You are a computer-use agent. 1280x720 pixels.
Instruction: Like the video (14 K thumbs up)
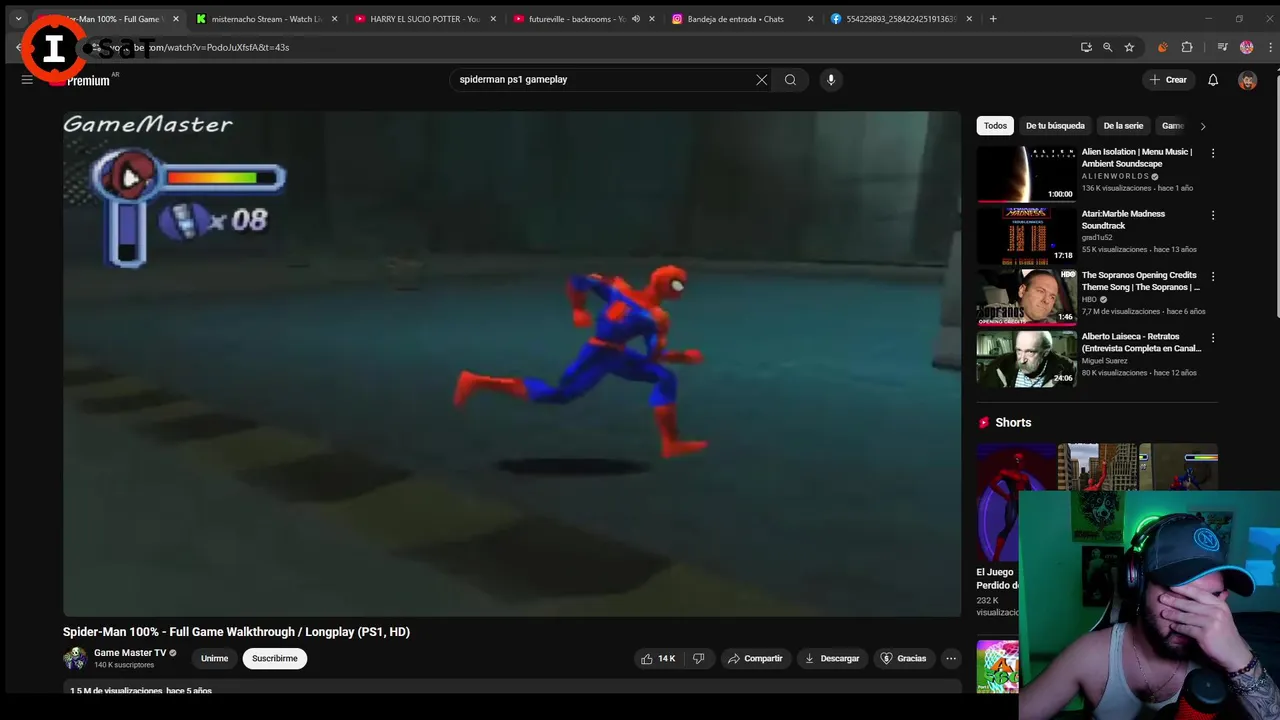click(658, 658)
